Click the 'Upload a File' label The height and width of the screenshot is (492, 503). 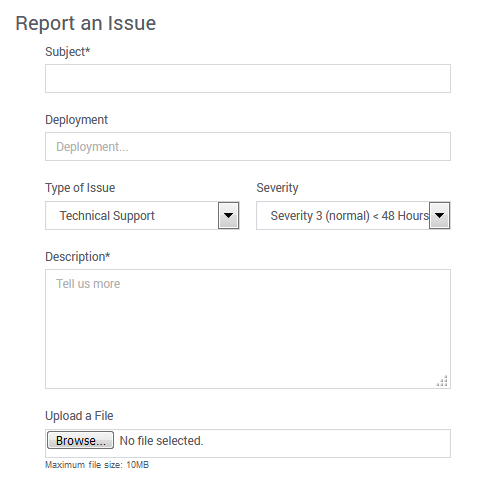(x=79, y=416)
